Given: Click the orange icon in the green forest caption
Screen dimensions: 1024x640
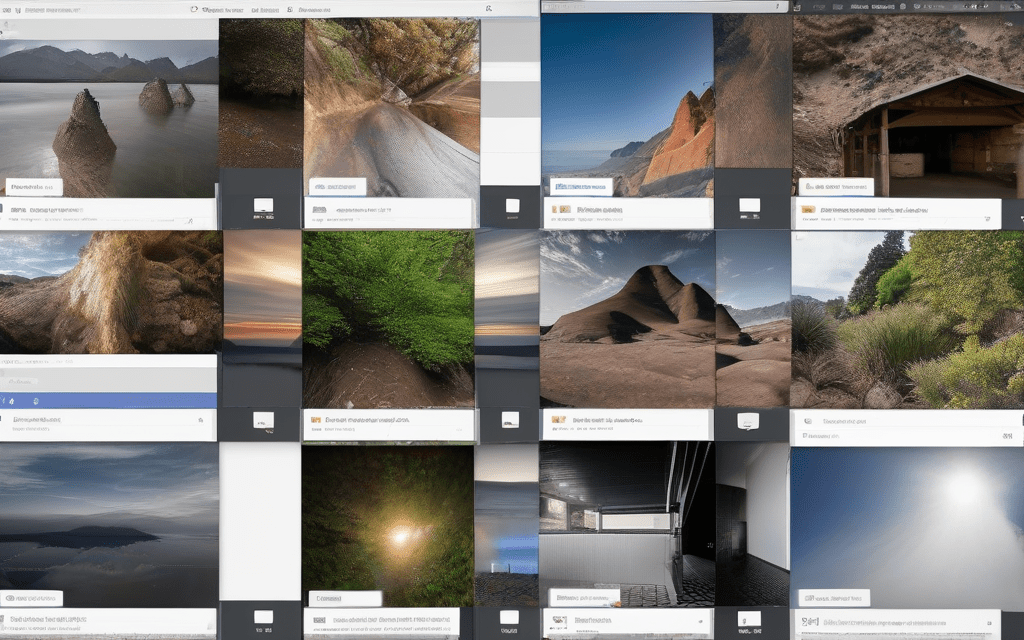Looking at the screenshot, I should point(316,421).
